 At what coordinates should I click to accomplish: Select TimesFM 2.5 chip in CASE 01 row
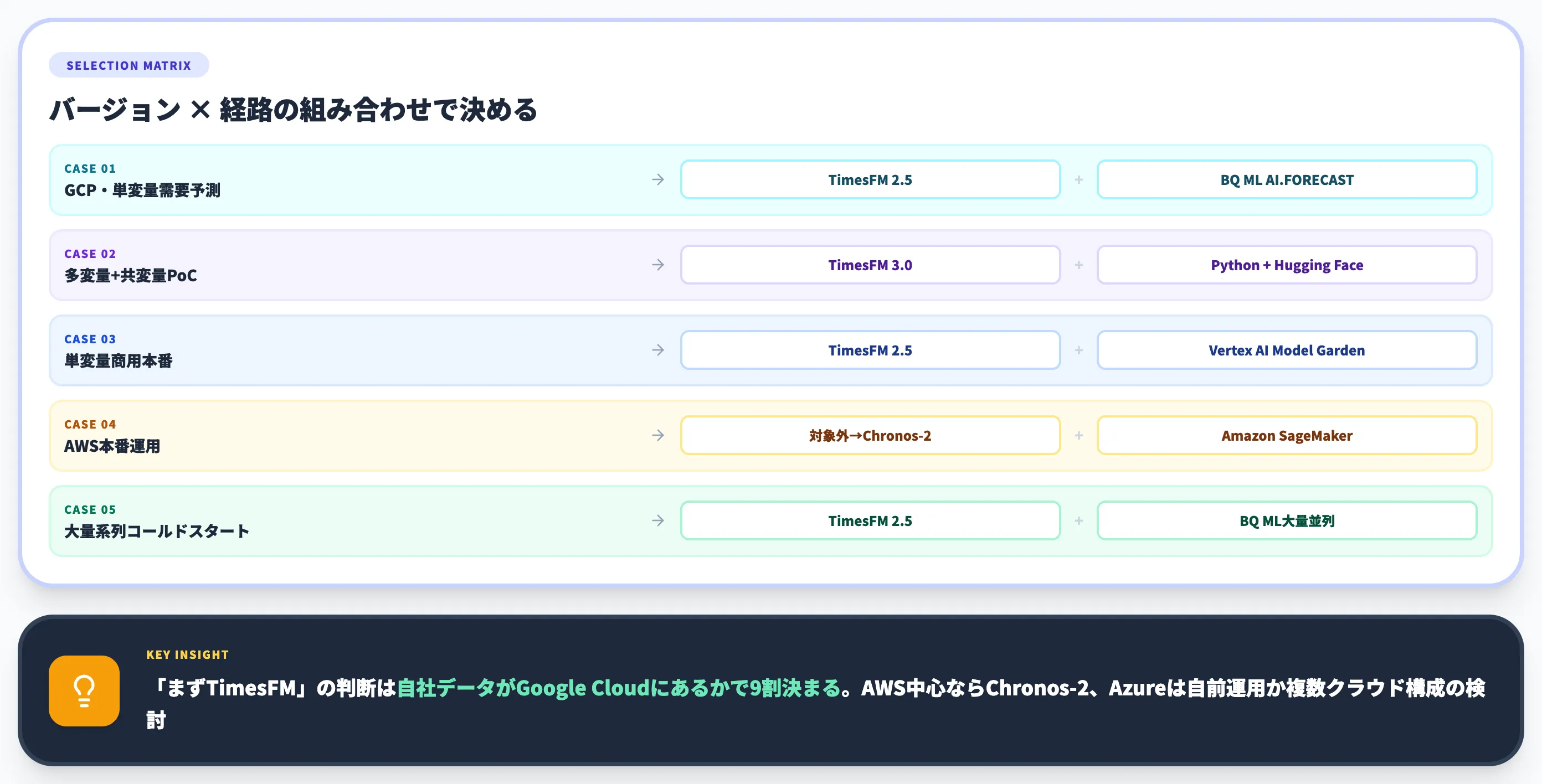pos(870,179)
